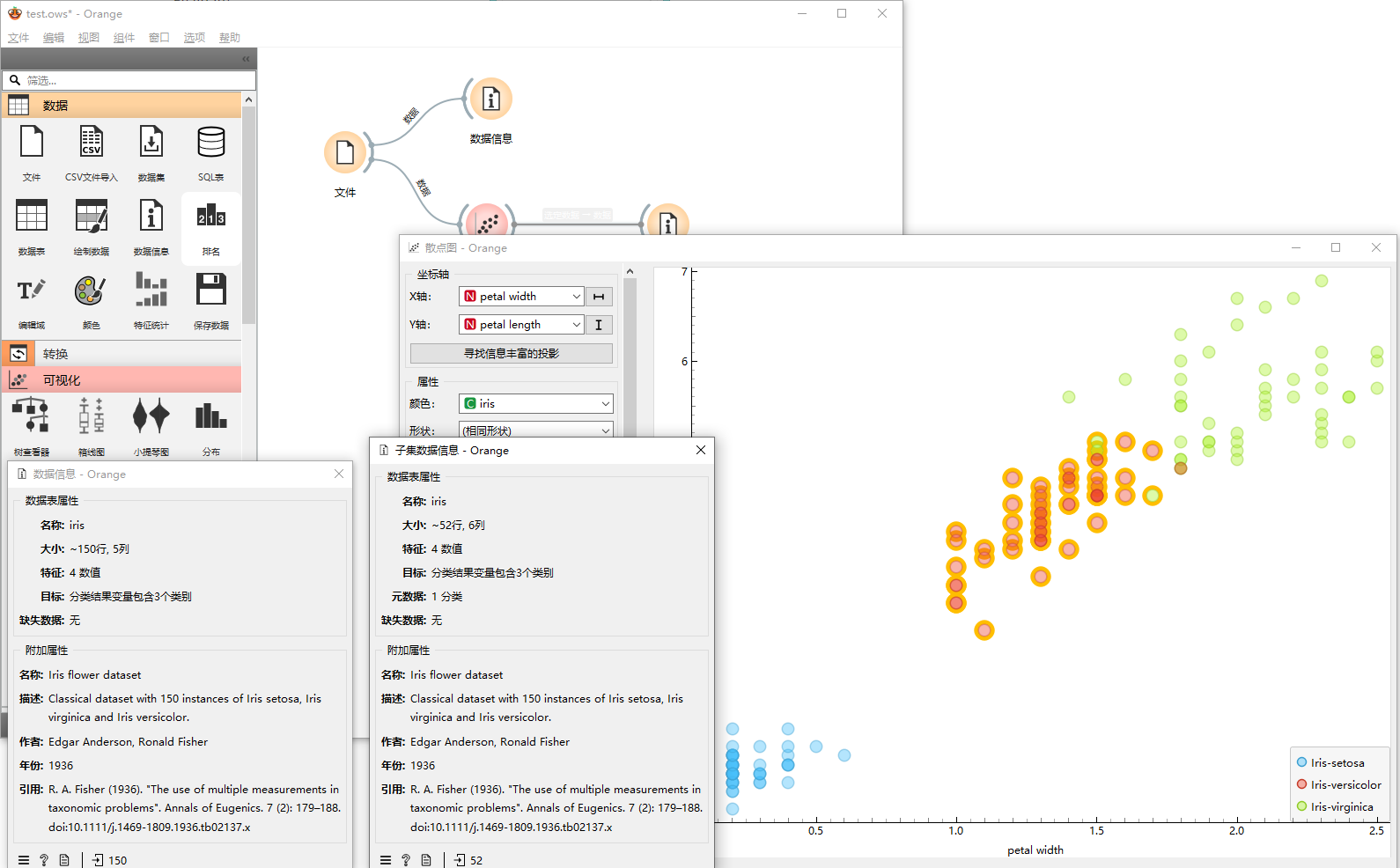Click scroll-up arrow of toolbox scrollbar

pyautogui.click(x=249, y=99)
